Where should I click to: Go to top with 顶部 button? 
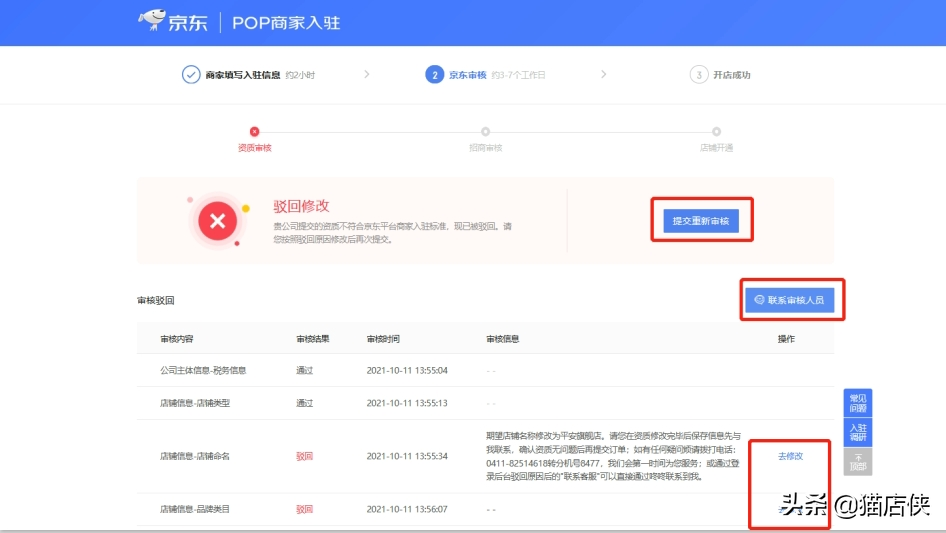click(x=857, y=461)
